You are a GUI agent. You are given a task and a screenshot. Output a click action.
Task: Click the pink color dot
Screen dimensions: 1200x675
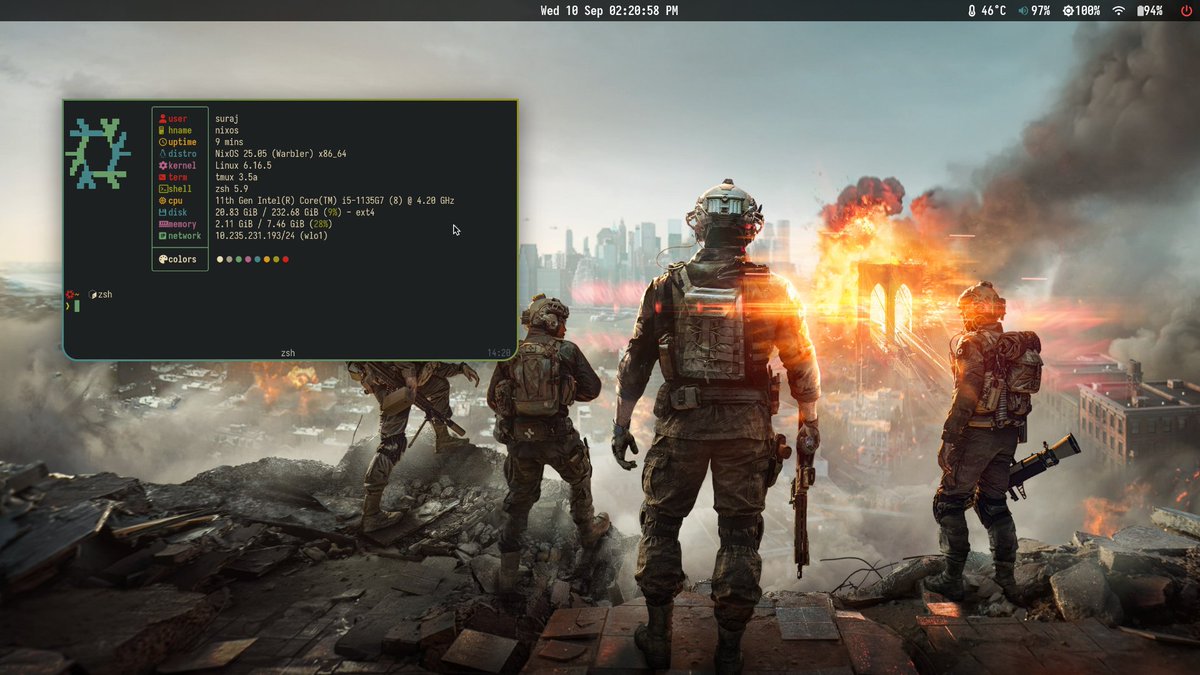248,259
